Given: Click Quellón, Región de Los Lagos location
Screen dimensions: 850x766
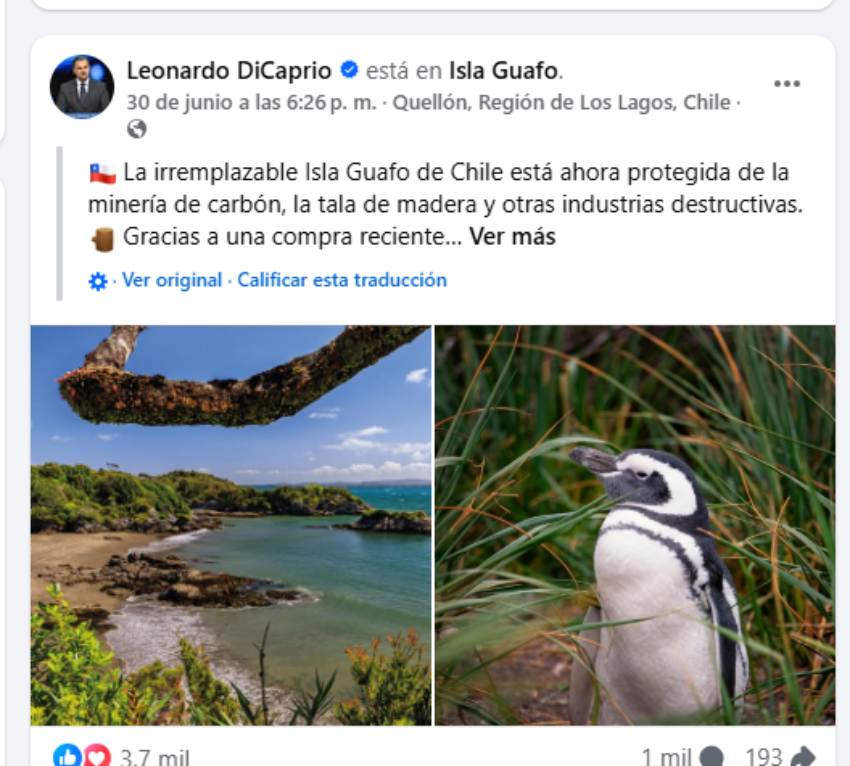Looking at the screenshot, I should click(561, 102).
